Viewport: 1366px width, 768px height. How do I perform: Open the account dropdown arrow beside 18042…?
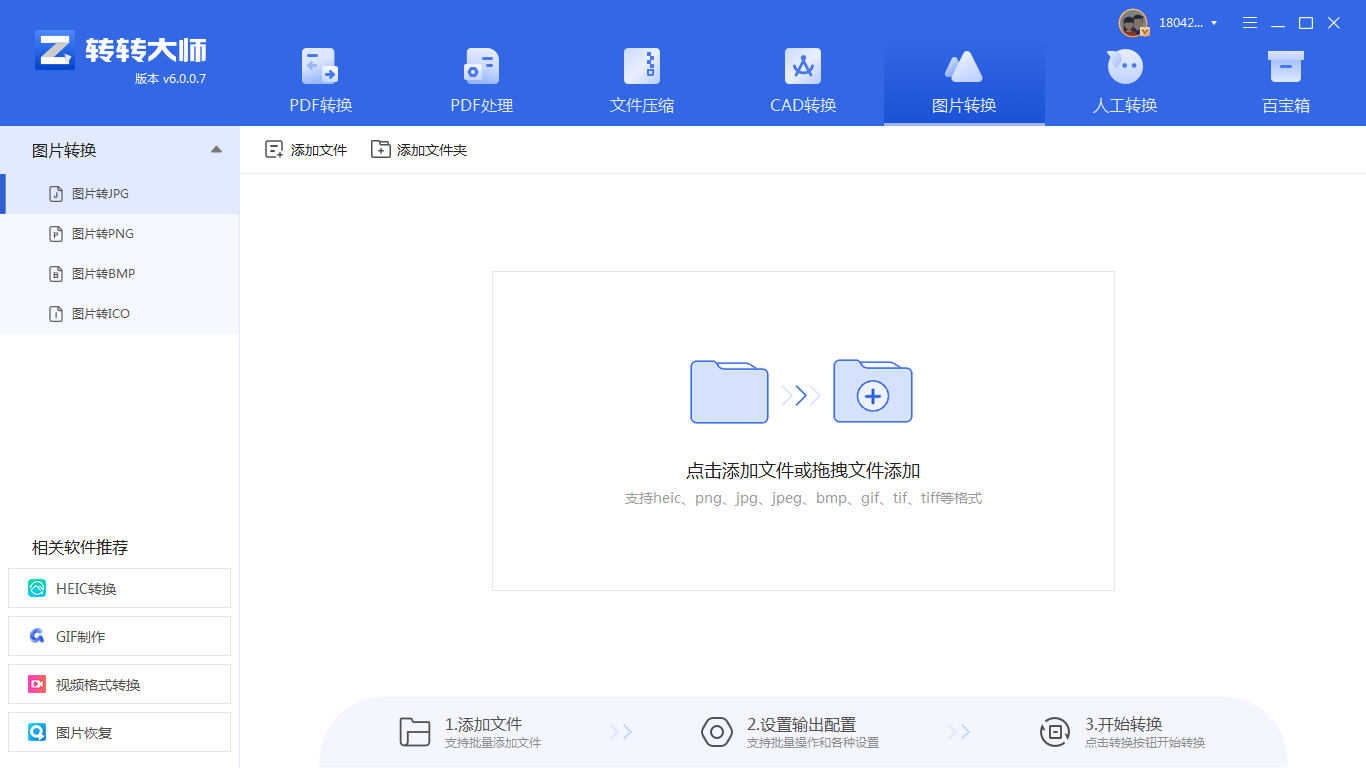point(1214,23)
